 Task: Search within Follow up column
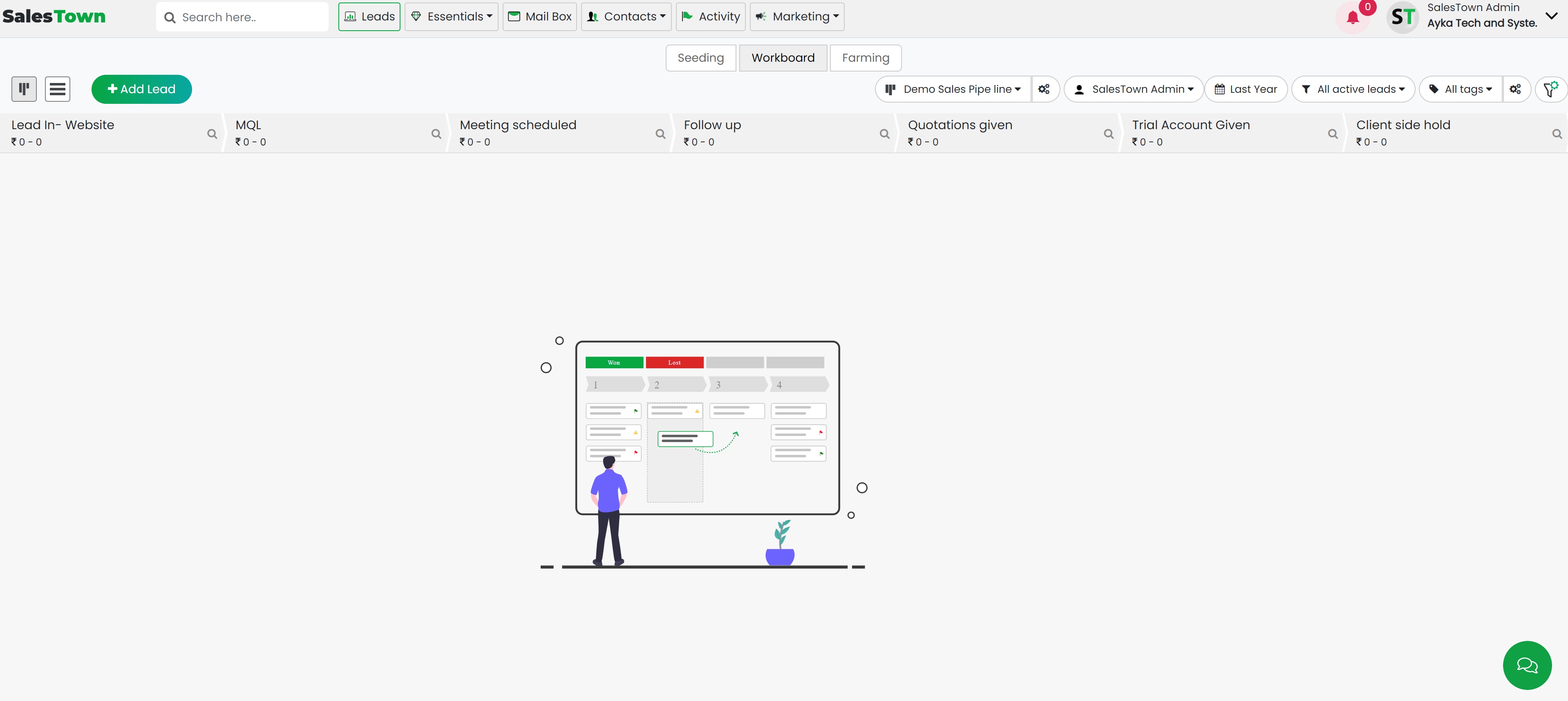884,134
